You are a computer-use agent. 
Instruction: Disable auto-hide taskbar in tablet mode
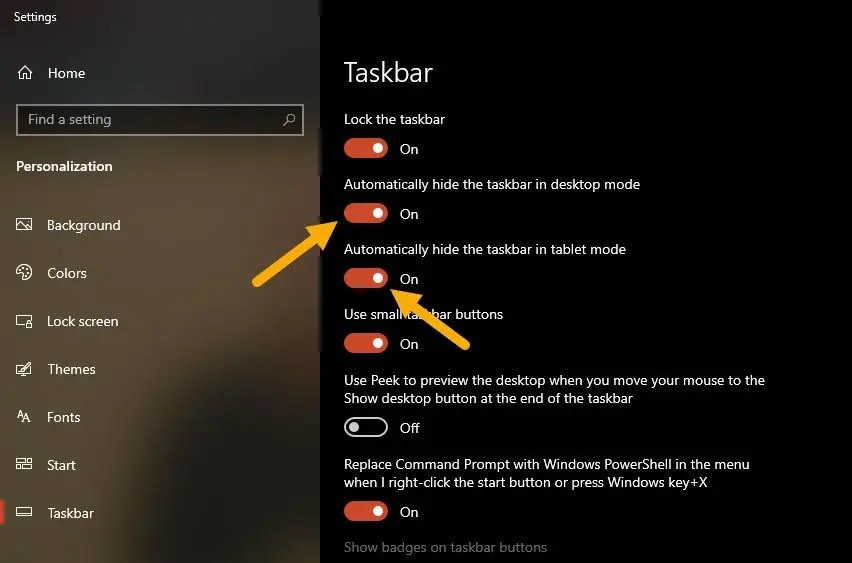[x=366, y=278]
